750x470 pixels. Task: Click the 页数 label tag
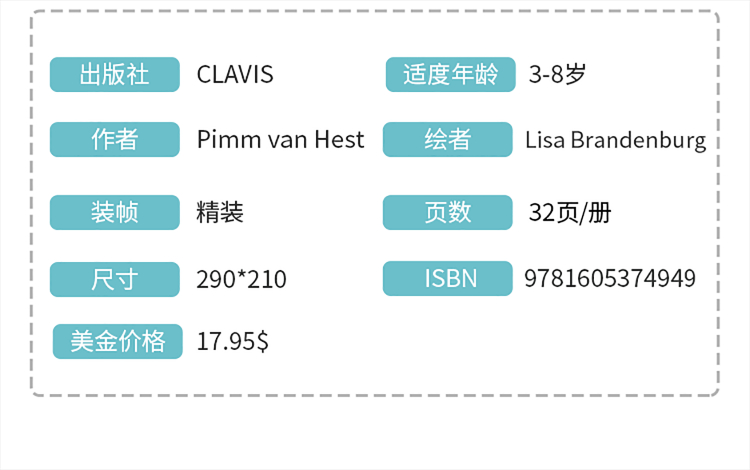[x=447, y=212]
